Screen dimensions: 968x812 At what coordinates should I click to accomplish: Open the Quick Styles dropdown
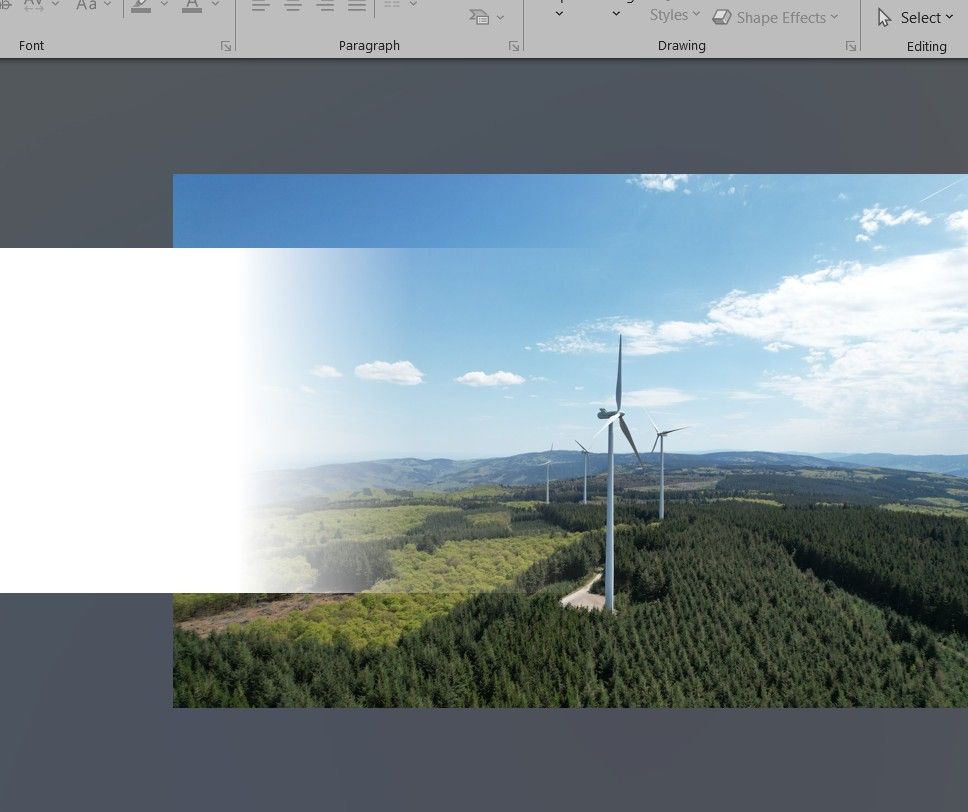coord(675,15)
